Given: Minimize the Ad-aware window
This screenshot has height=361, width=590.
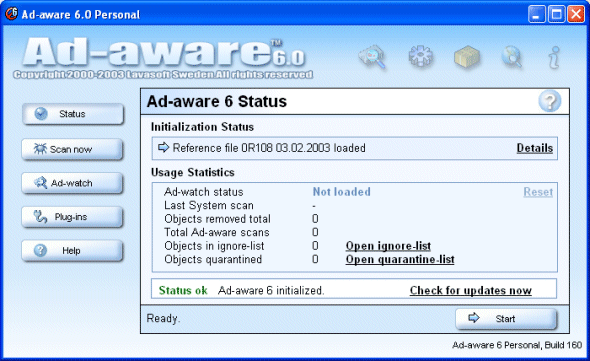Looking at the screenshot, I should [x=537, y=14].
